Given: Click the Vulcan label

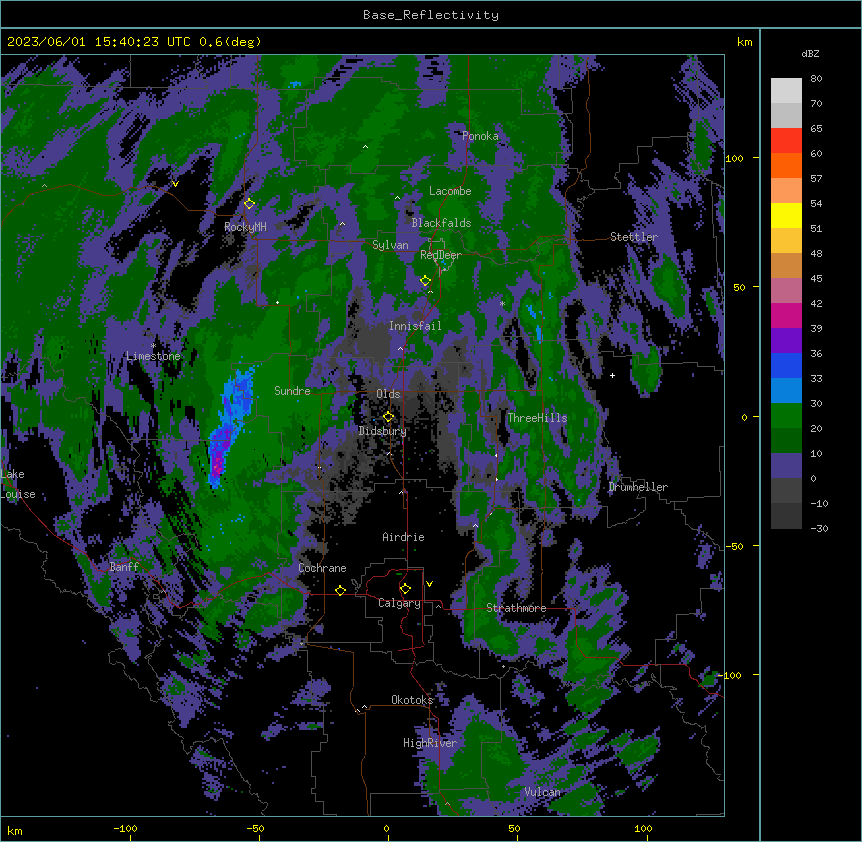Looking at the screenshot, I should point(543,792).
